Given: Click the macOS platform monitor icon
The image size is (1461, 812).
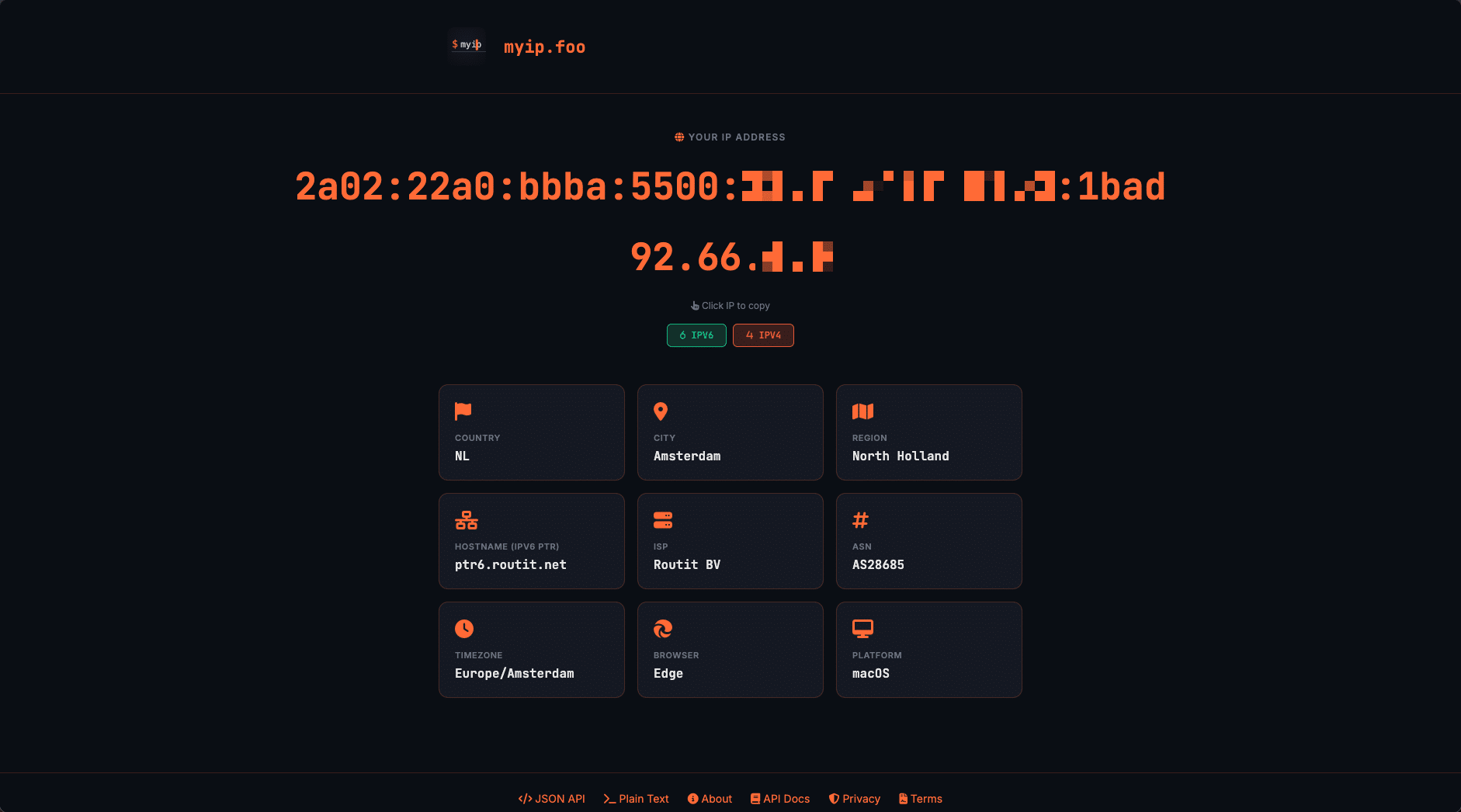Looking at the screenshot, I should click(862, 629).
